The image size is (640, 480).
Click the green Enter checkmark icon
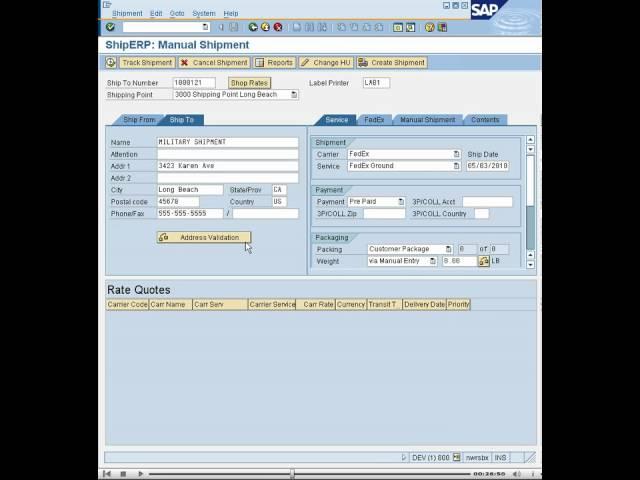[110, 27]
